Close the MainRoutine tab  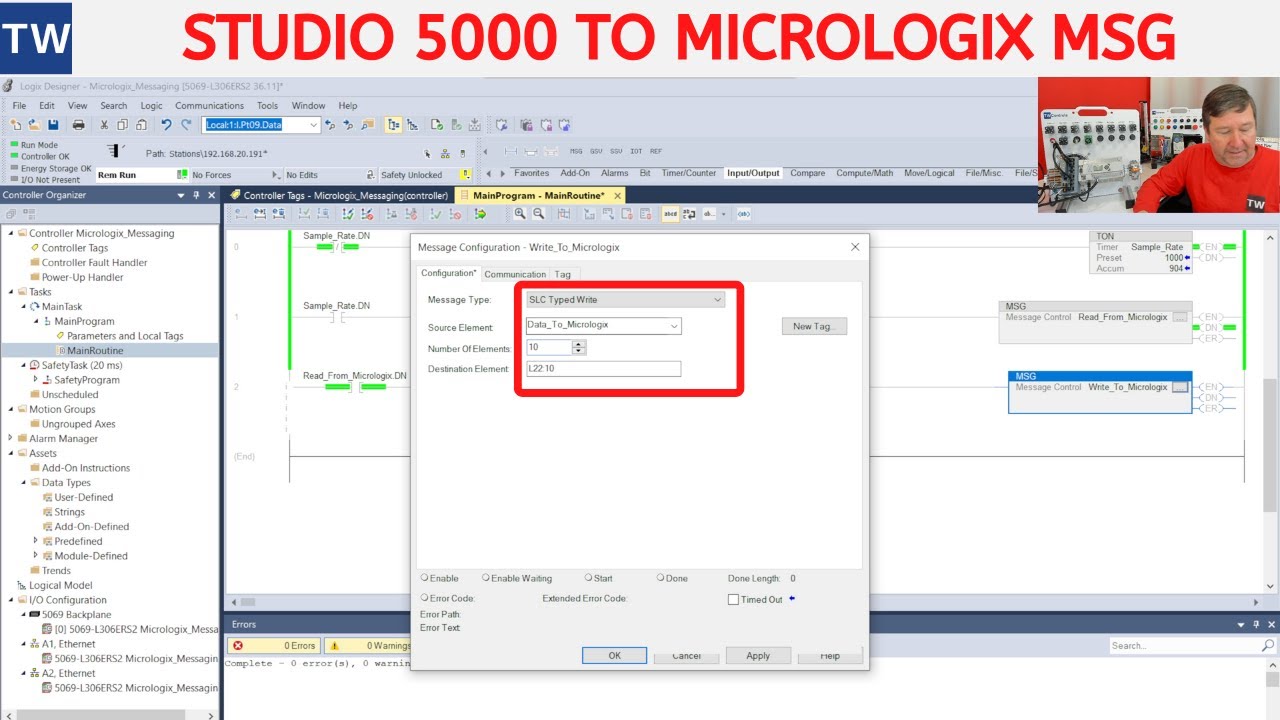pyautogui.click(x=617, y=196)
